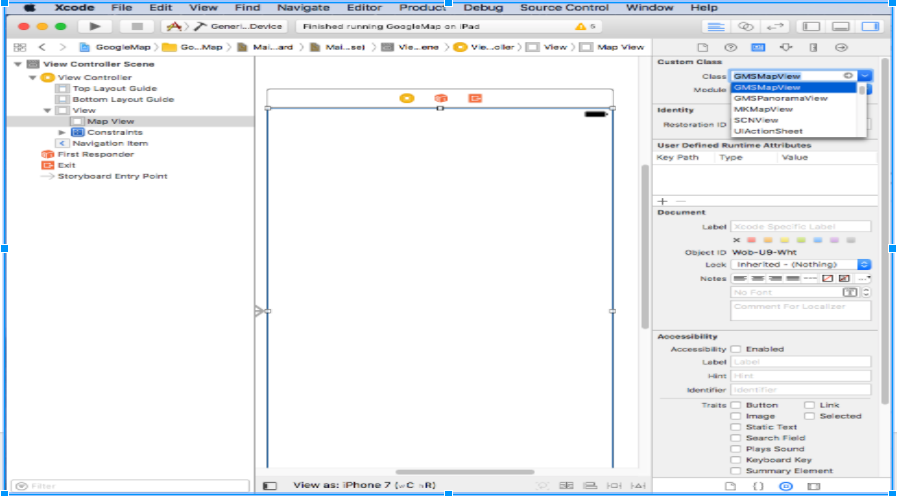Open the Editor menu
The image size is (897, 496).
click(x=364, y=8)
